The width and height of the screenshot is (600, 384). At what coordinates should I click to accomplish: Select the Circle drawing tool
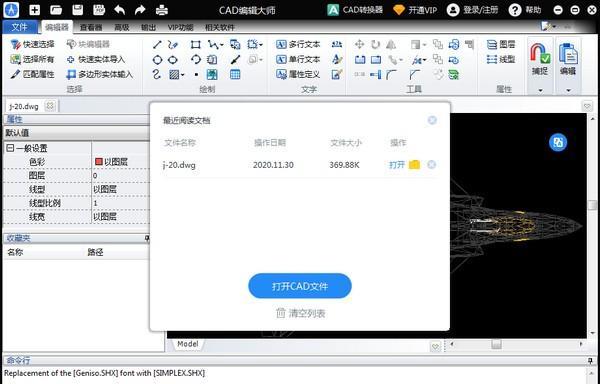point(157,60)
